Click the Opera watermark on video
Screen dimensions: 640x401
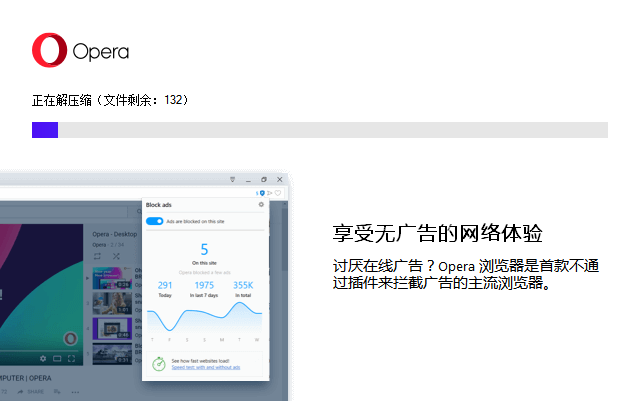[x=70, y=339]
